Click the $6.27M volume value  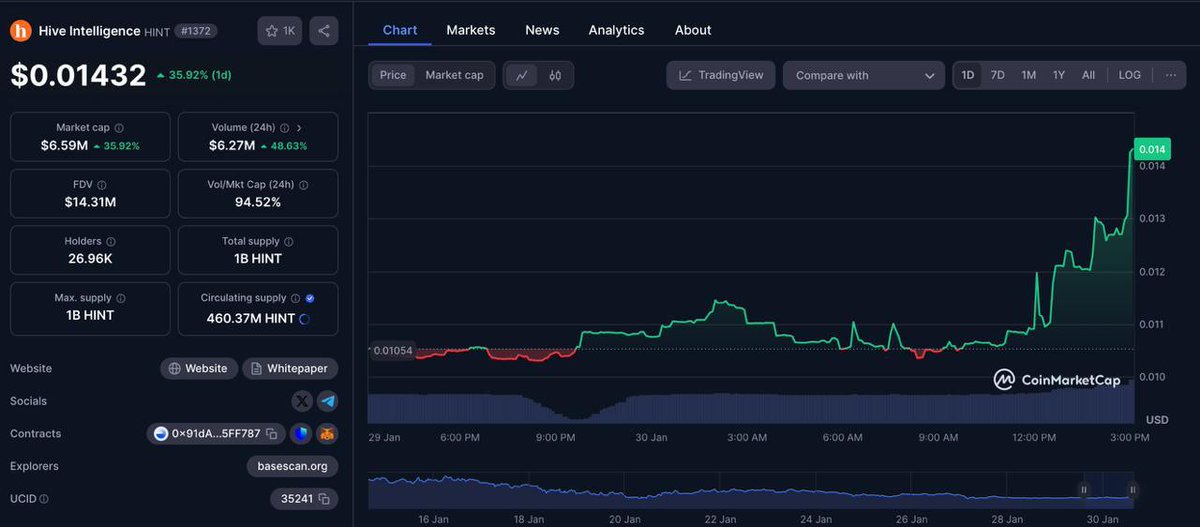(x=232, y=146)
